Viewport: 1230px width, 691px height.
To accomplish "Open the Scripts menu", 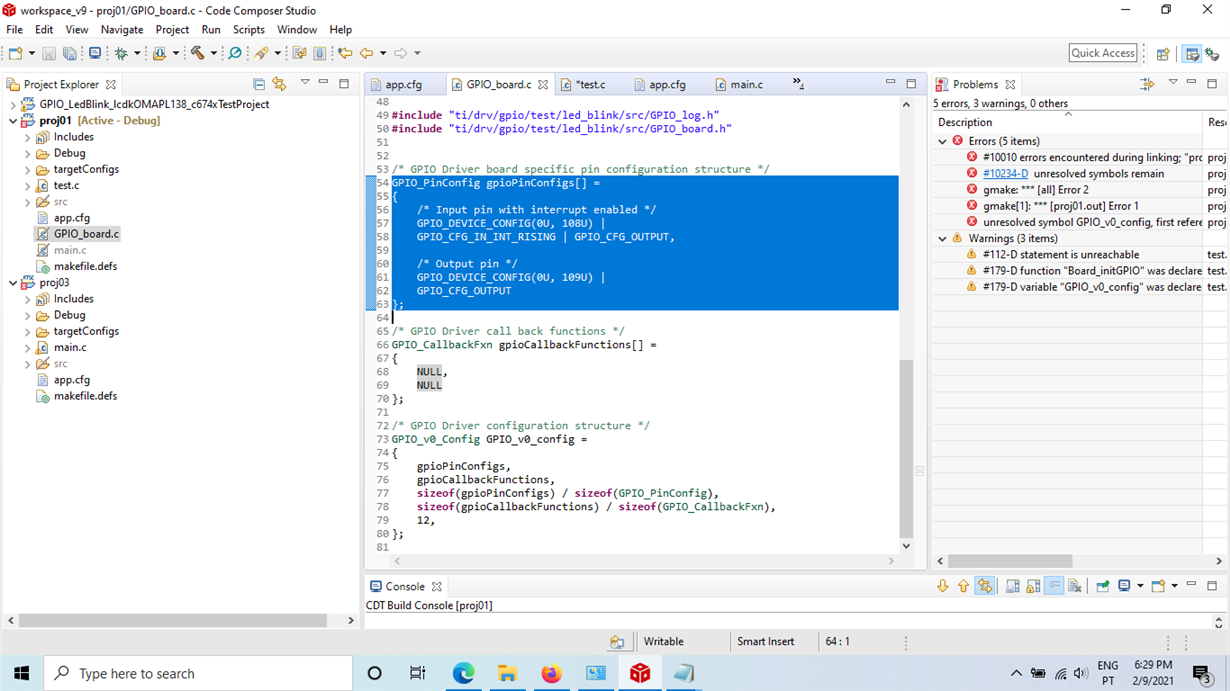I will (x=249, y=30).
